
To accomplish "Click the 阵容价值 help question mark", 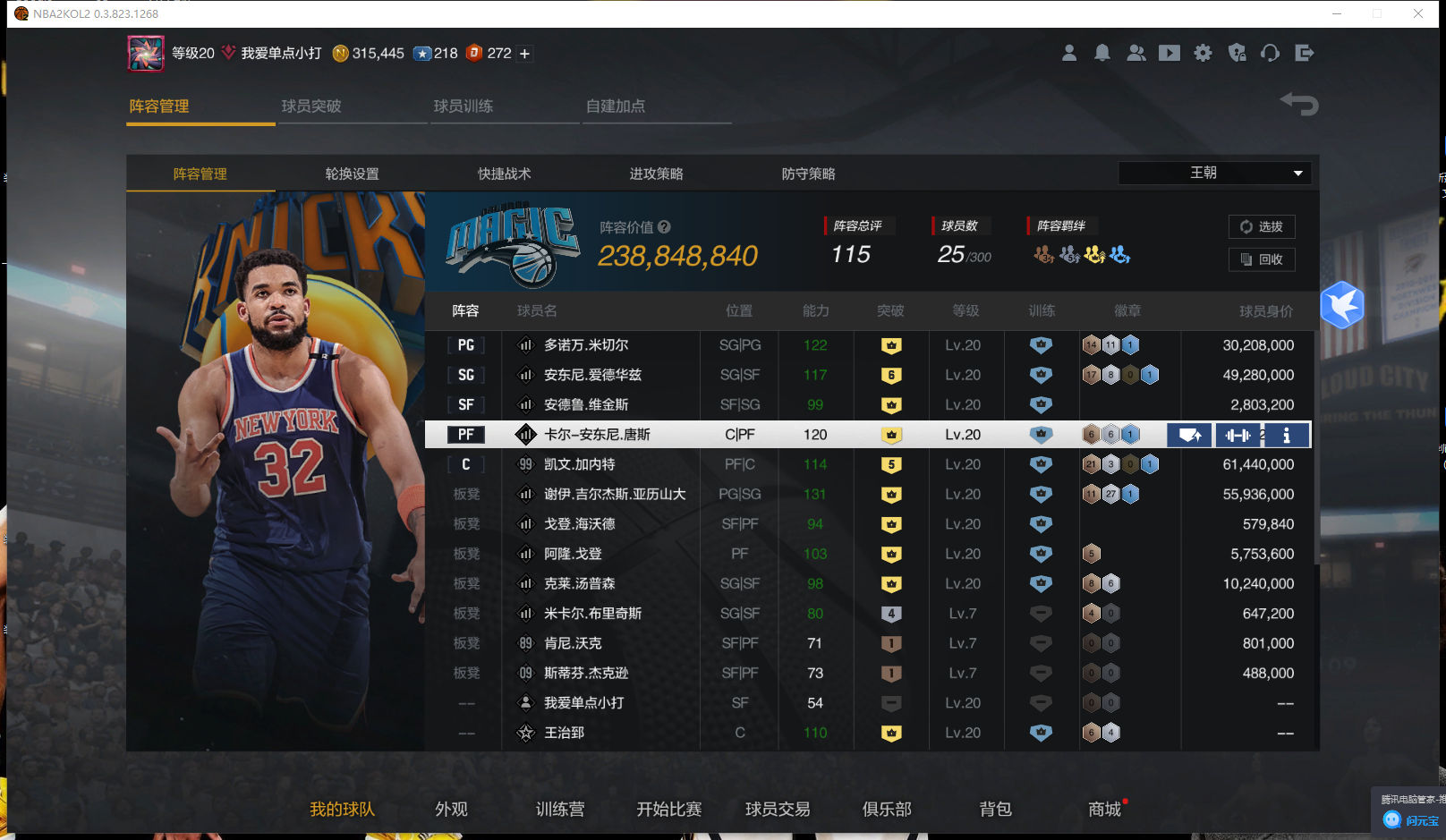I will tap(664, 227).
